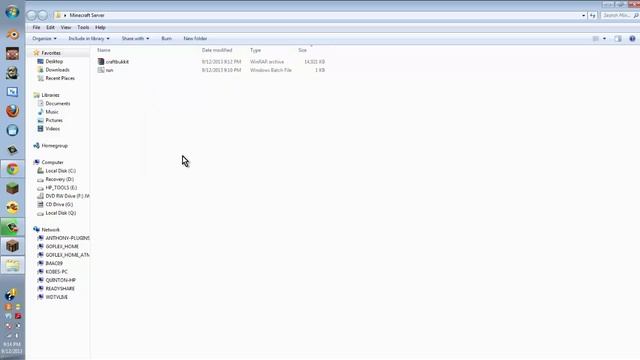Screen dimensions: 640x360
Task: Click the taskbar clock
Action: tap(12, 348)
